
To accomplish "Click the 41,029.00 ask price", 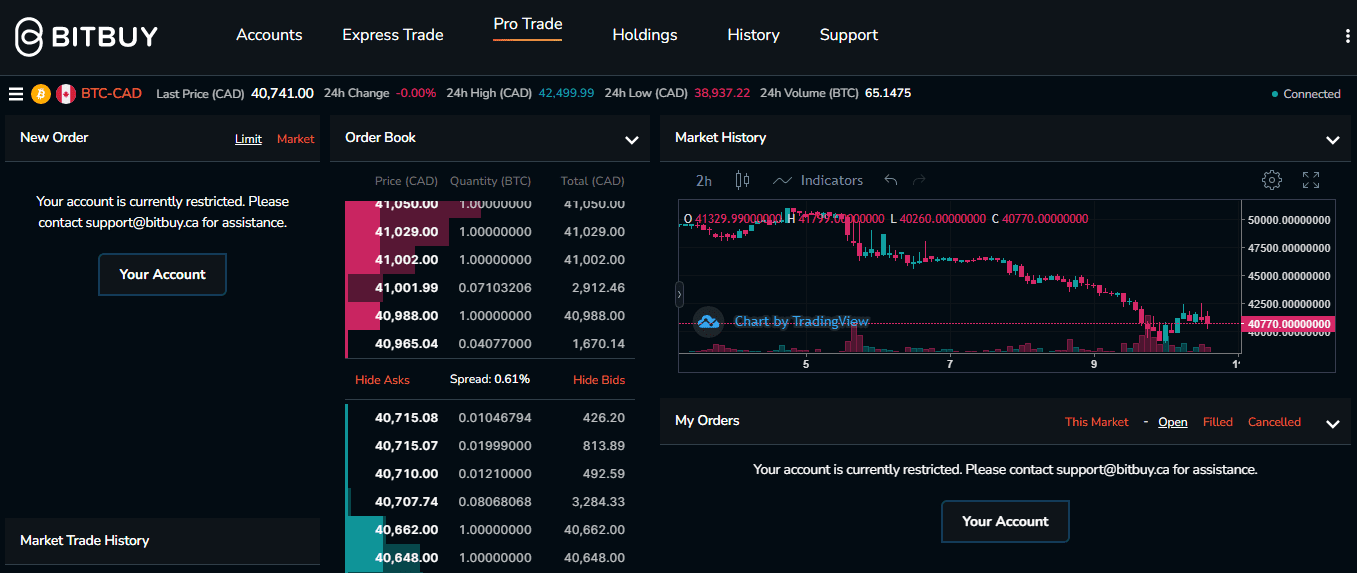I will (x=406, y=231).
